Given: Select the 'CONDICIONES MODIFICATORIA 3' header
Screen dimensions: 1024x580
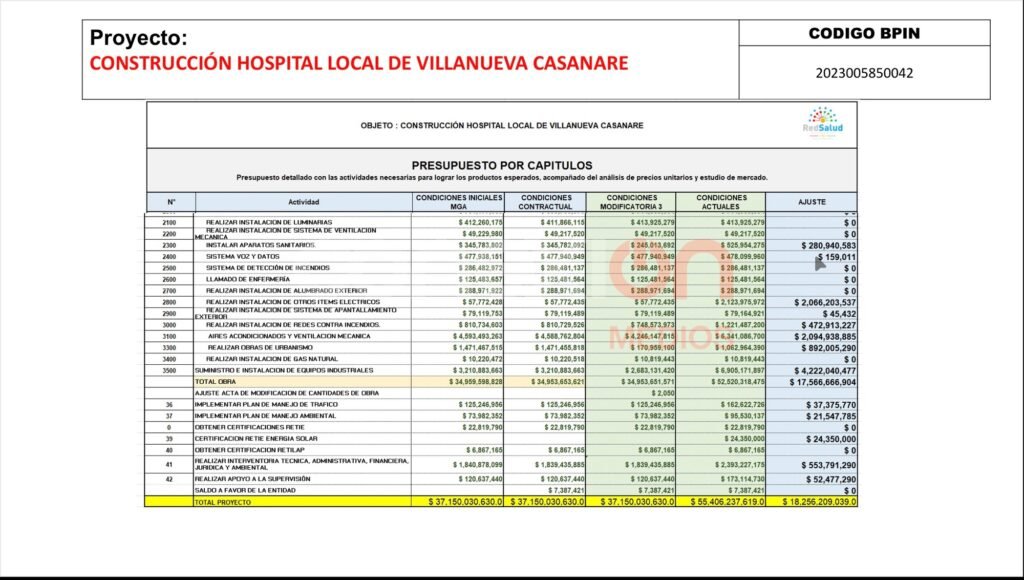Looking at the screenshot, I should [632, 202].
